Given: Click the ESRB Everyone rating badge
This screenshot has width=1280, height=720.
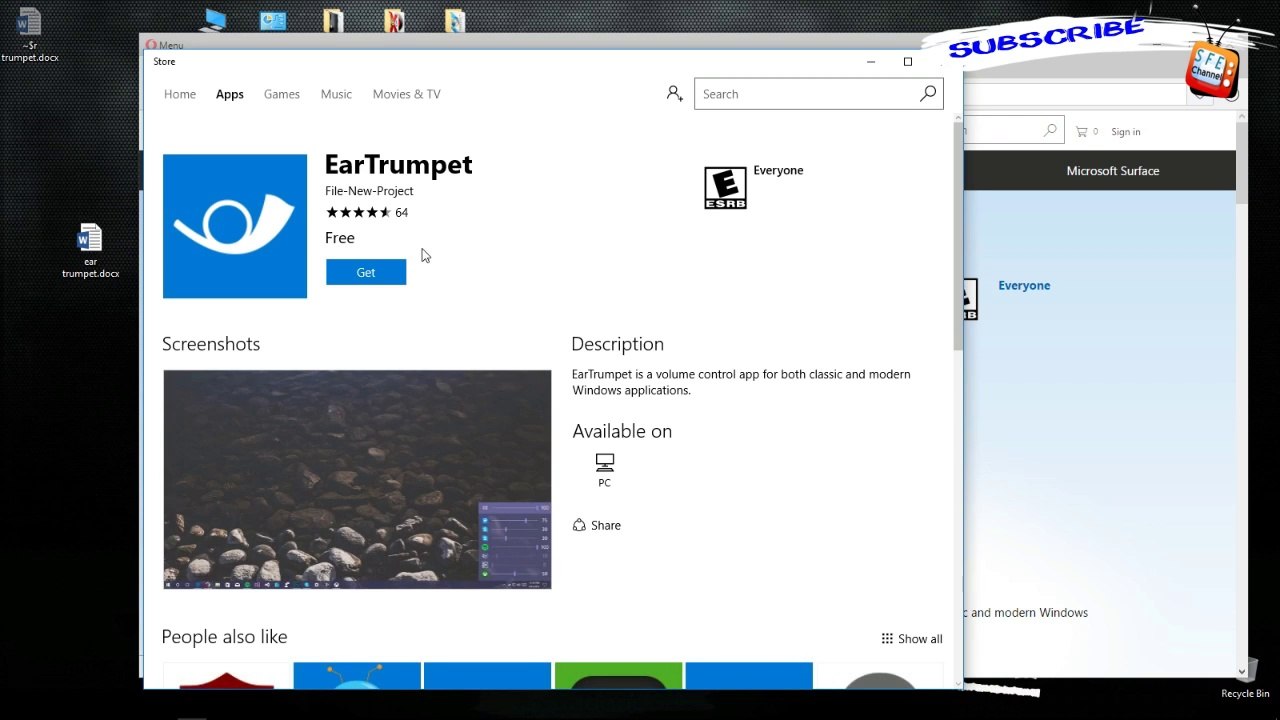Looking at the screenshot, I should pyautogui.click(x=725, y=188).
